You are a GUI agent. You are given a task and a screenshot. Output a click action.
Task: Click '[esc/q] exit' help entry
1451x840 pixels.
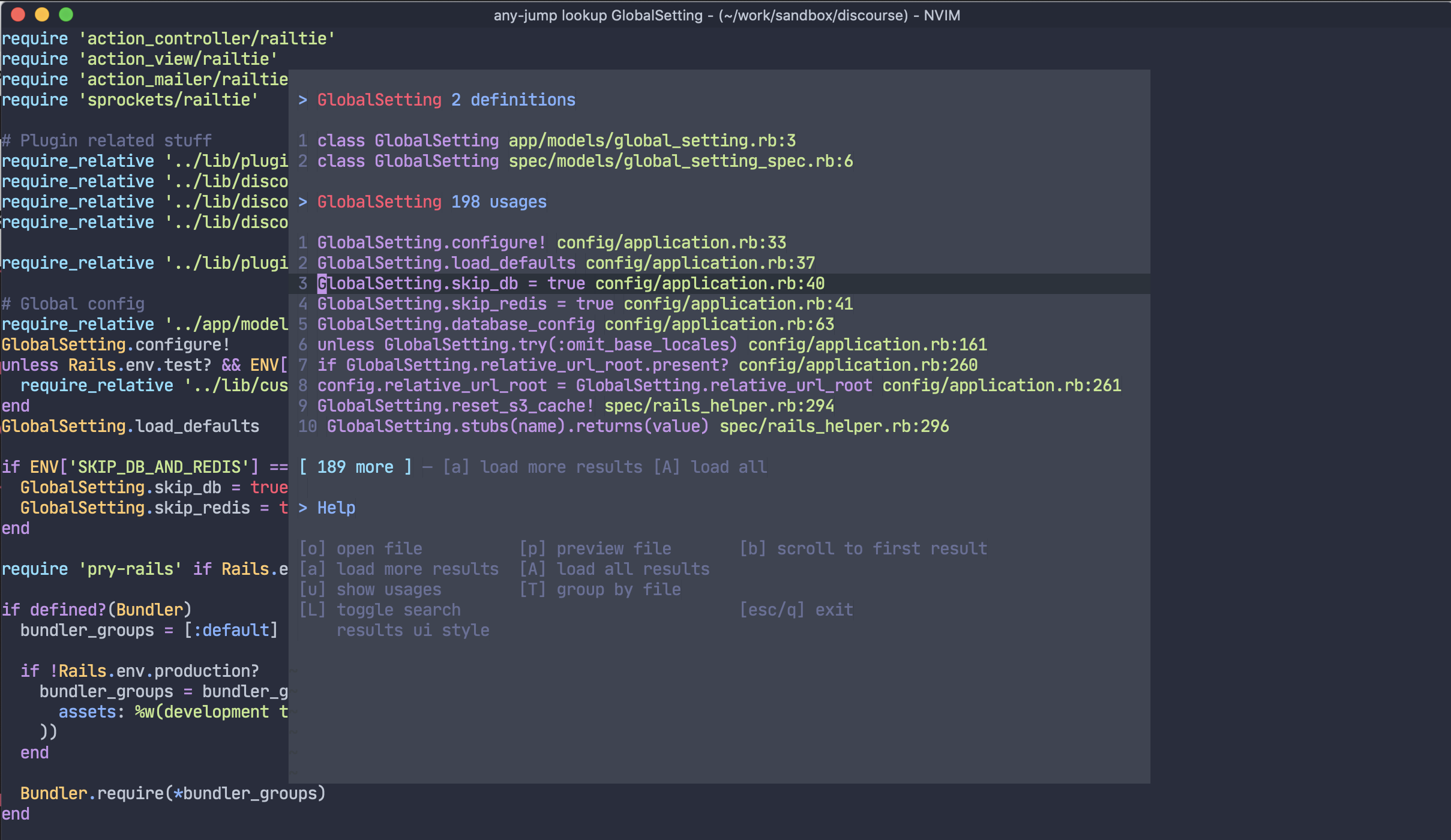pyautogui.click(x=796, y=610)
